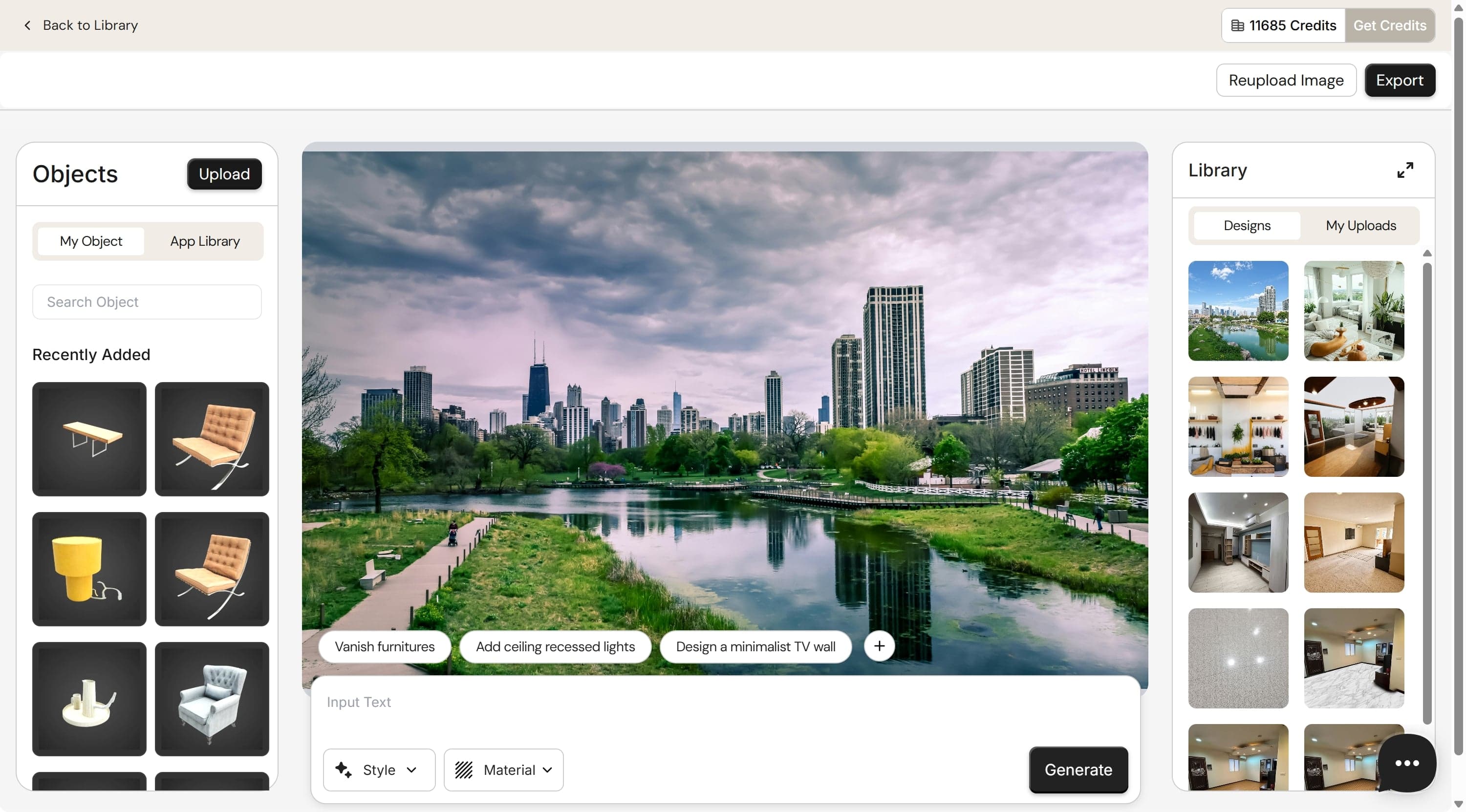Click the back arrow icon near Library

pyautogui.click(x=27, y=25)
